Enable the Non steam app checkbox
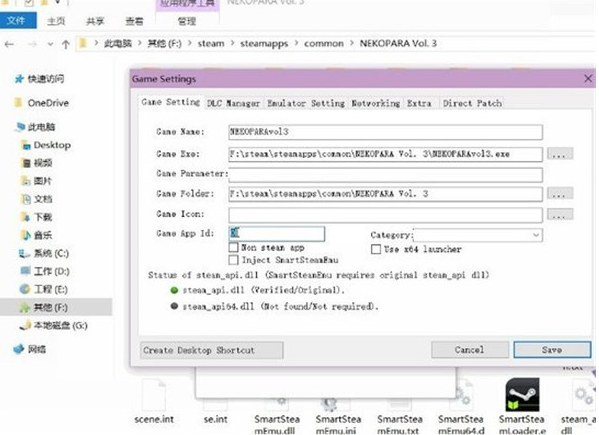The width and height of the screenshot is (599, 435). click(x=233, y=247)
